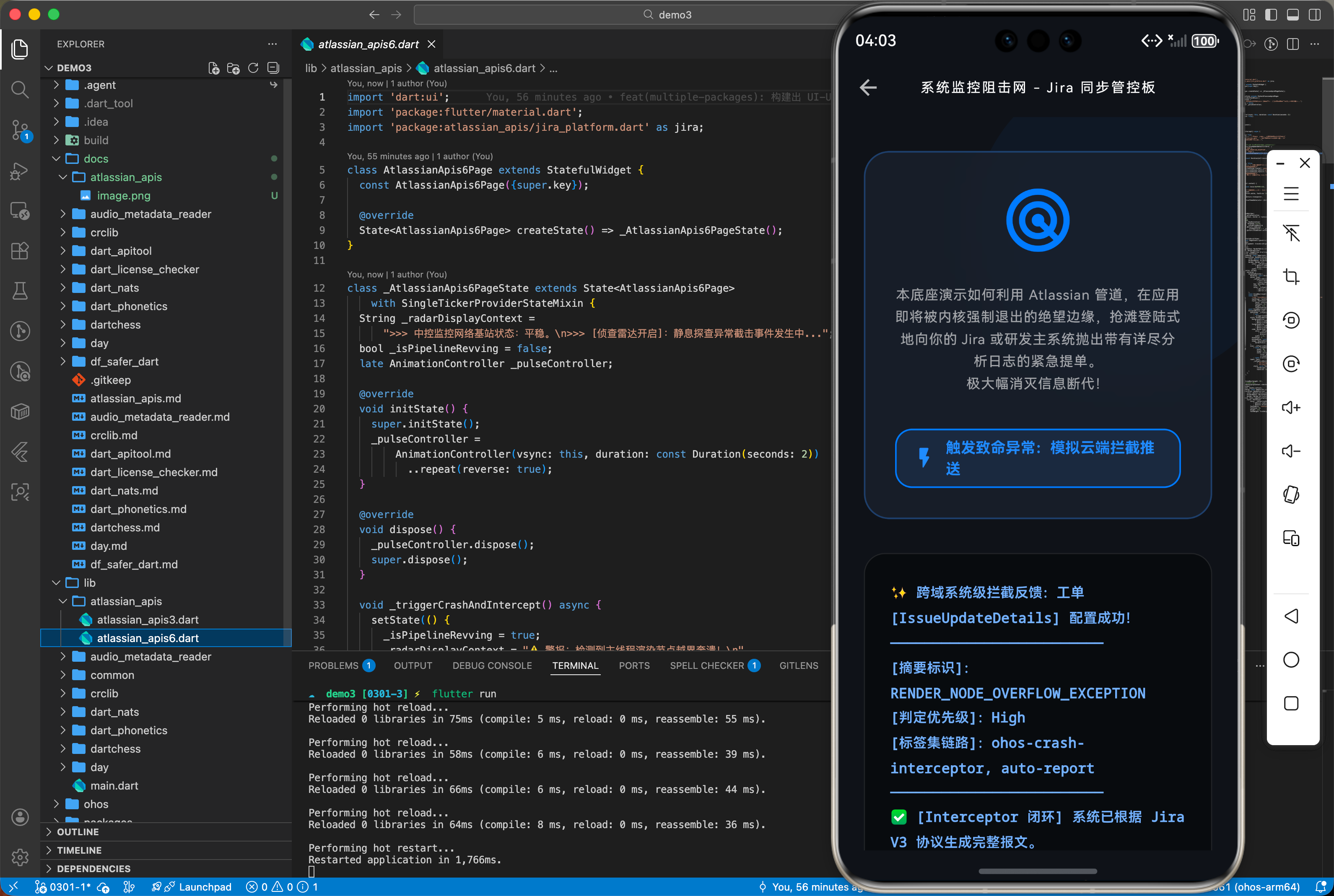Open the Flutter sidebar view
The width and height of the screenshot is (1334, 896).
20,452
